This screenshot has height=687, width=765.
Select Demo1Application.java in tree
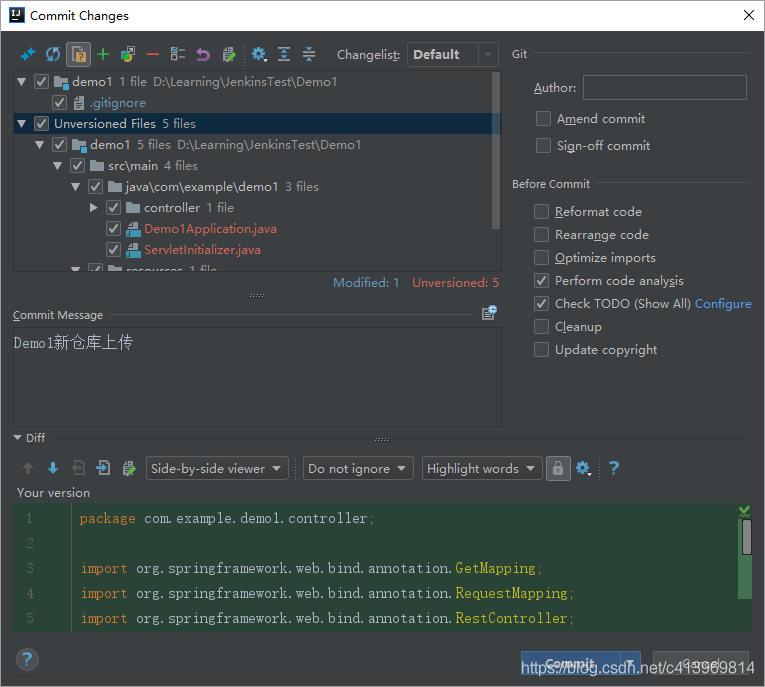point(210,228)
